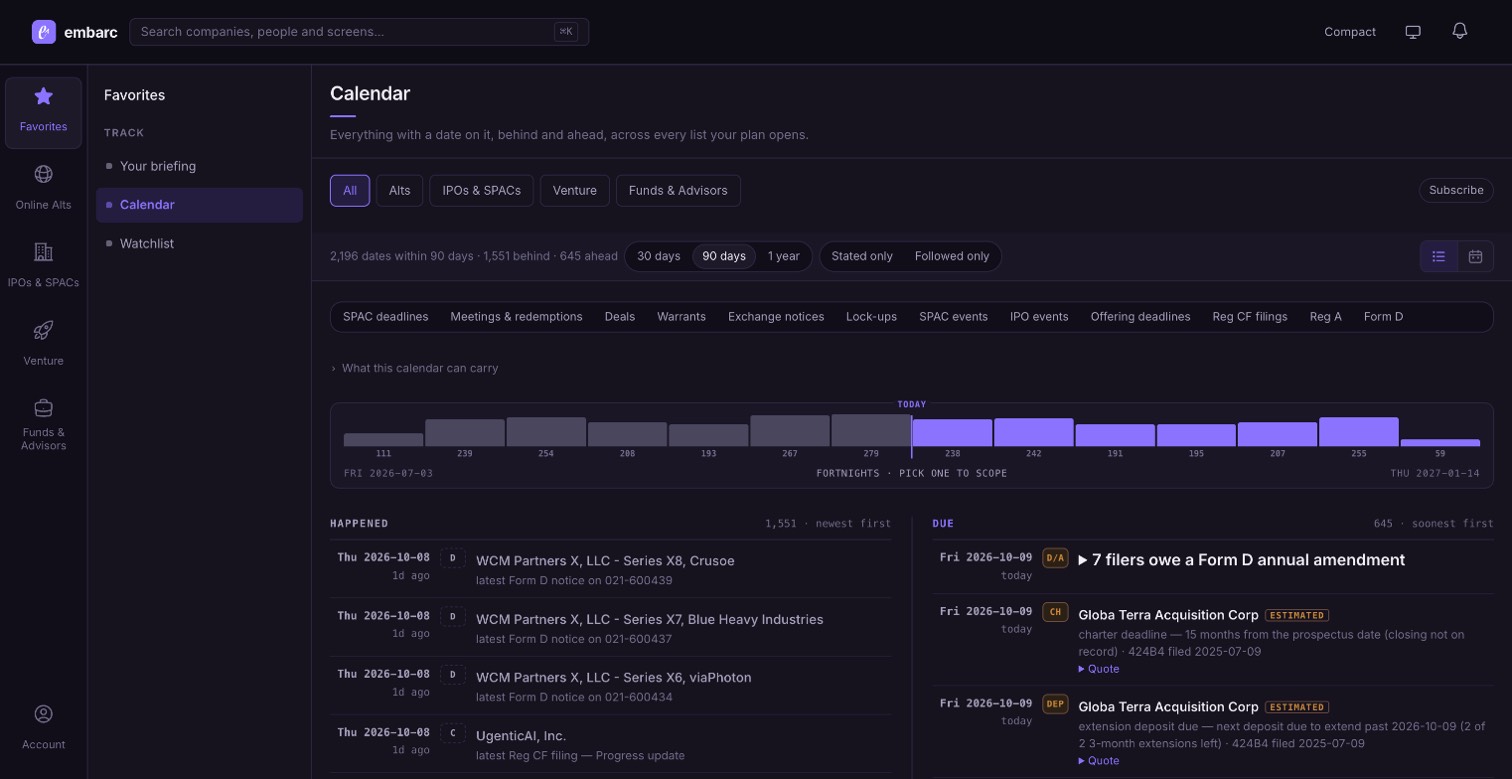Click the D/A badge for Form D amendment
Image resolution: width=1512 pixels, height=779 pixels.
tap(1055, 558)
